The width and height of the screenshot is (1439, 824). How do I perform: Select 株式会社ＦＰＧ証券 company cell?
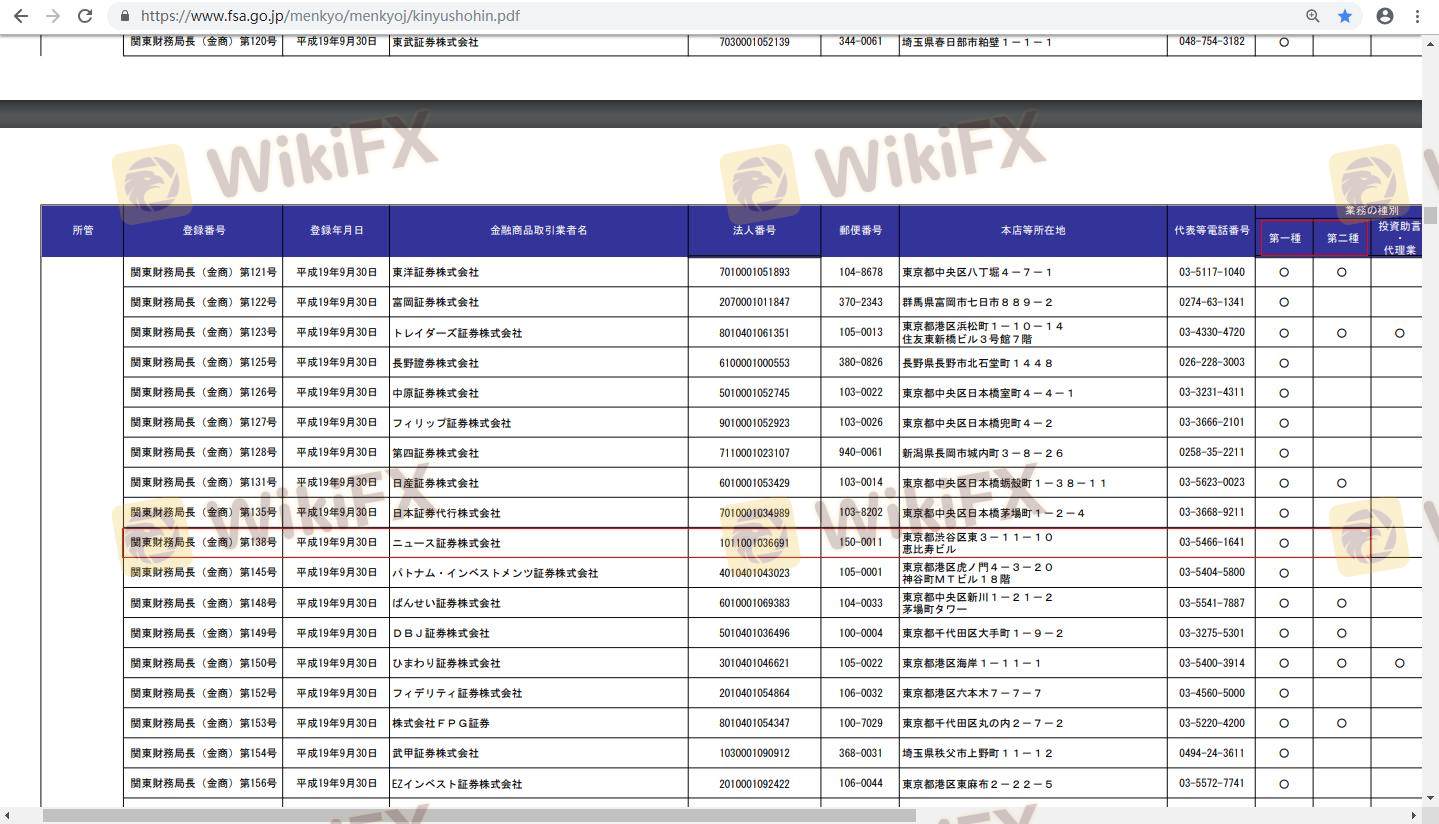coord(441,723)
